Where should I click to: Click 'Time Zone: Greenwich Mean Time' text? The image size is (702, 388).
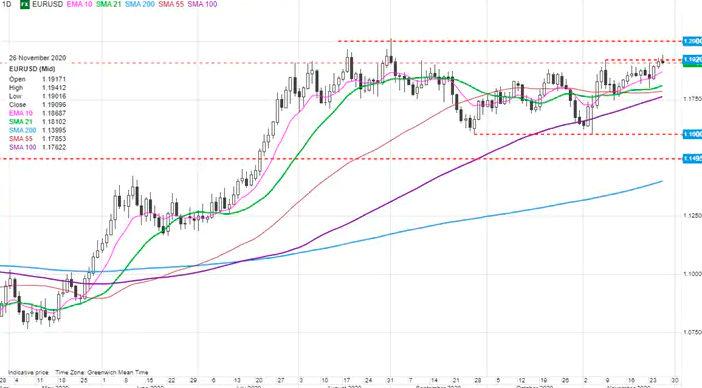tap(102, 372)
